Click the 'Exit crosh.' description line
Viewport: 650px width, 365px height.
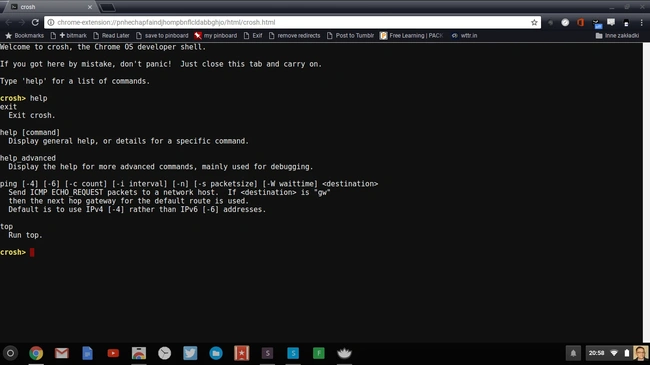32,115
